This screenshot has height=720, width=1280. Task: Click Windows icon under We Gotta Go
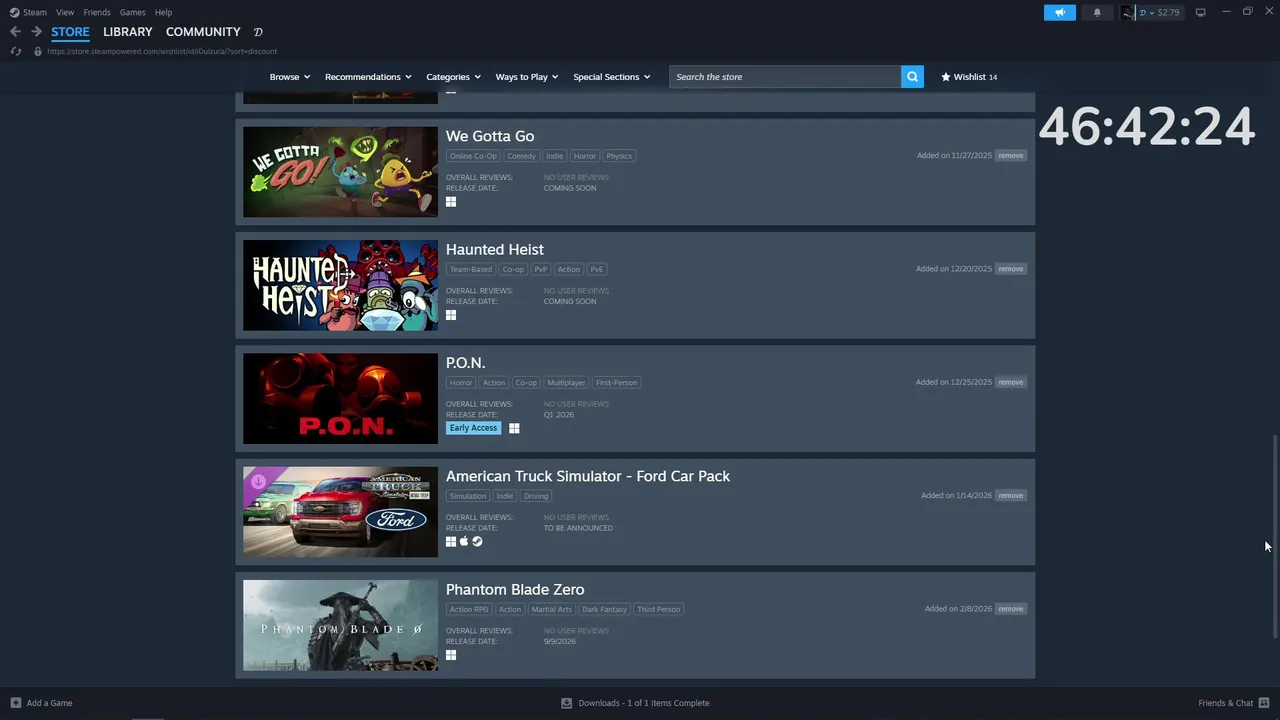[451, 202]
